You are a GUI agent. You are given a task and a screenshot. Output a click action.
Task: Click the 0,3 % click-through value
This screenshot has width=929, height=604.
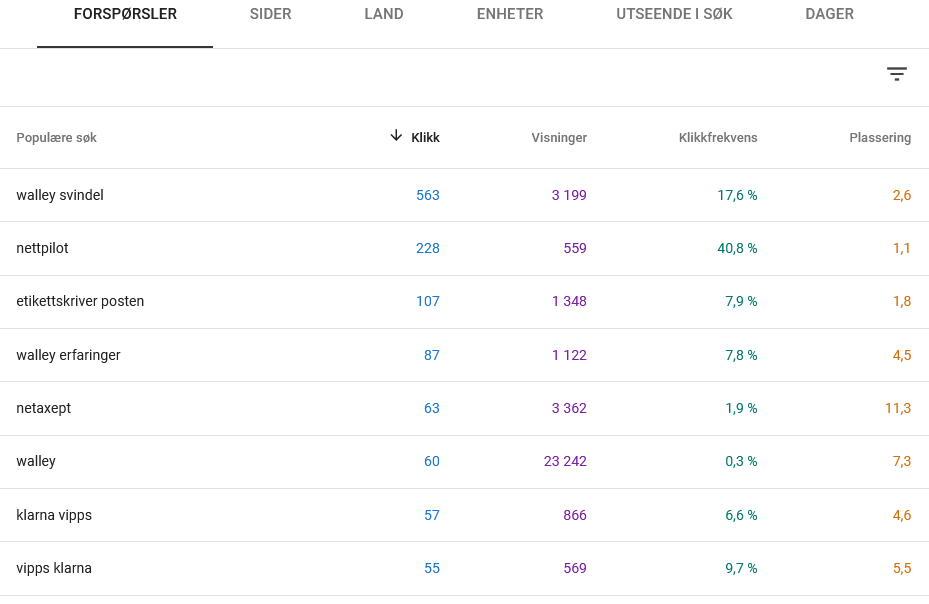pyautogui.click(x=741, y=461)
